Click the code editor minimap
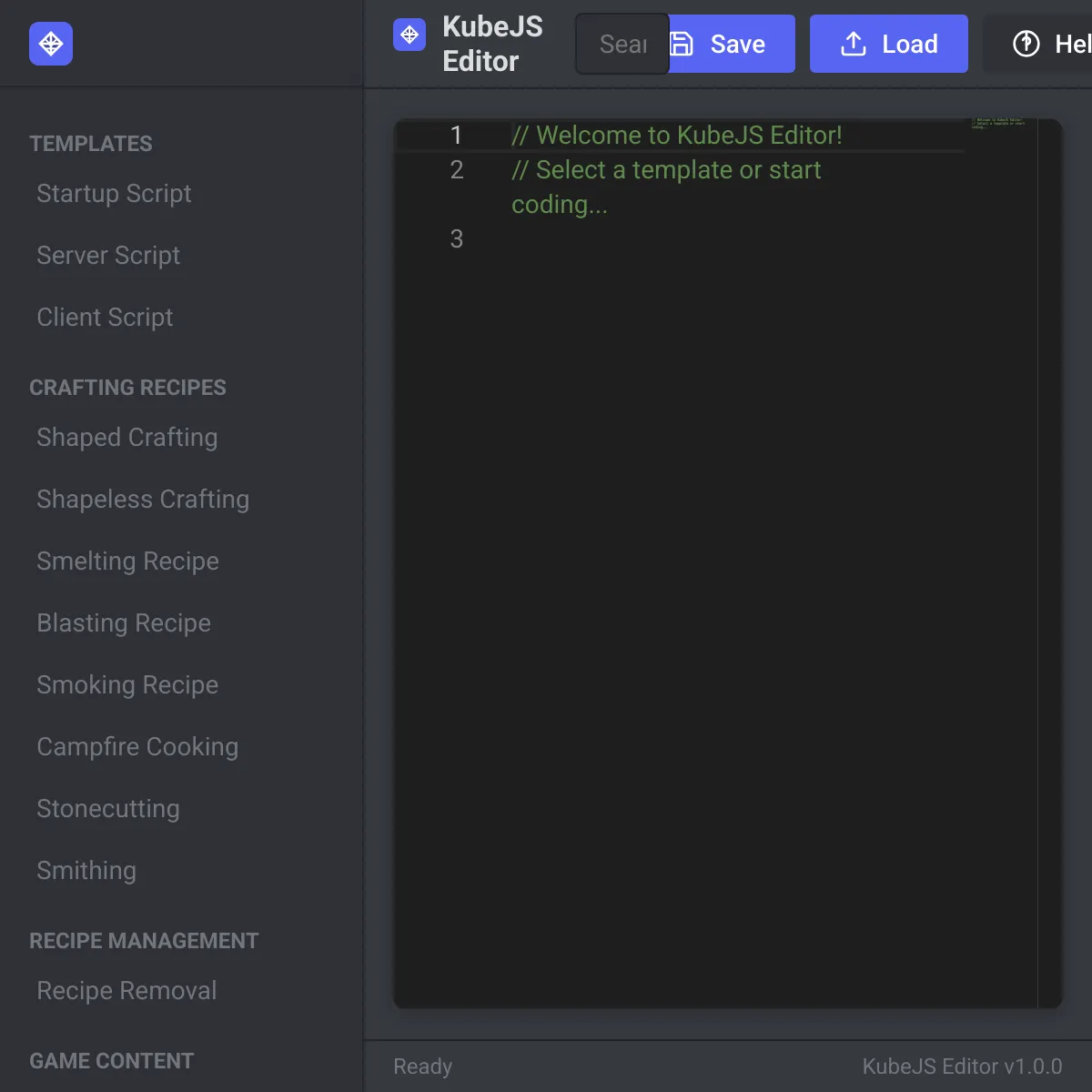The image size is (1092, 1092). tap(1001, 562)
